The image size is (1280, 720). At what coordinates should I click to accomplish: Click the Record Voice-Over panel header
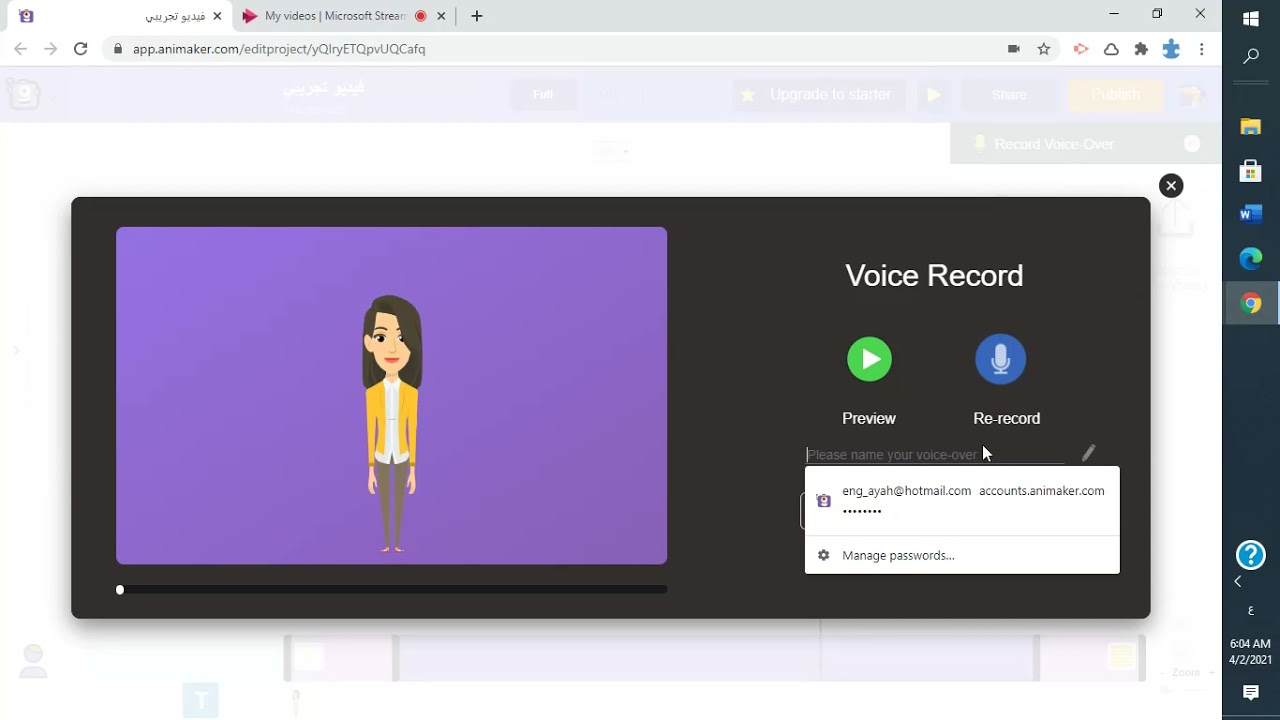(1085, 144)
